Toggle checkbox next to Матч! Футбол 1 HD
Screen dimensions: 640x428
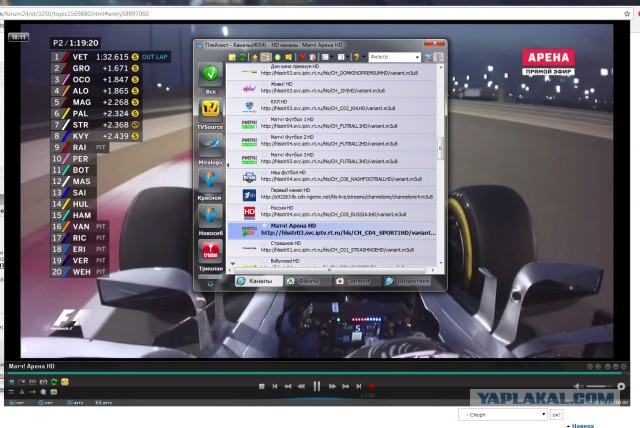coord(265,119)
